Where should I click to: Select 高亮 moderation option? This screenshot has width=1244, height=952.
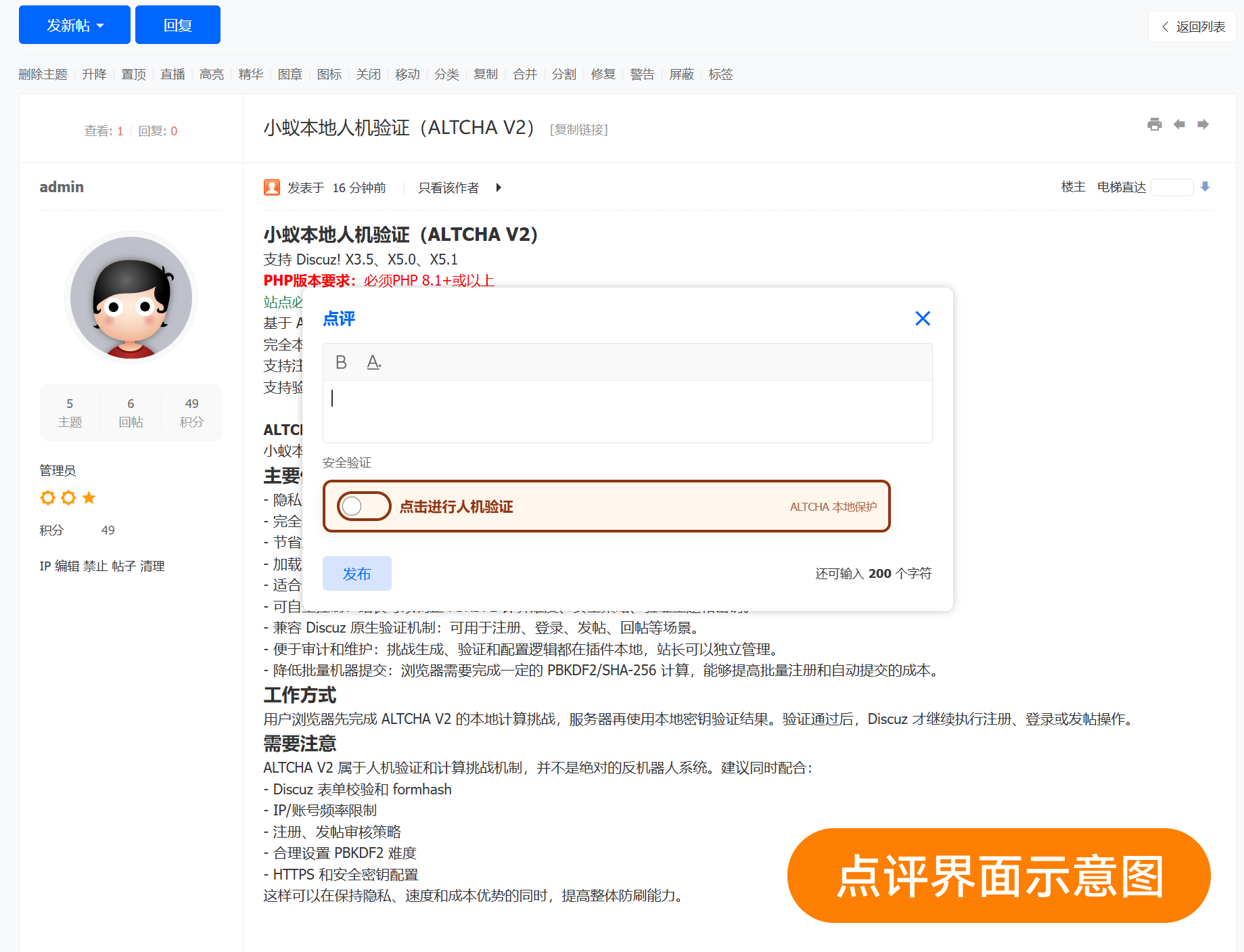(212, 74)
